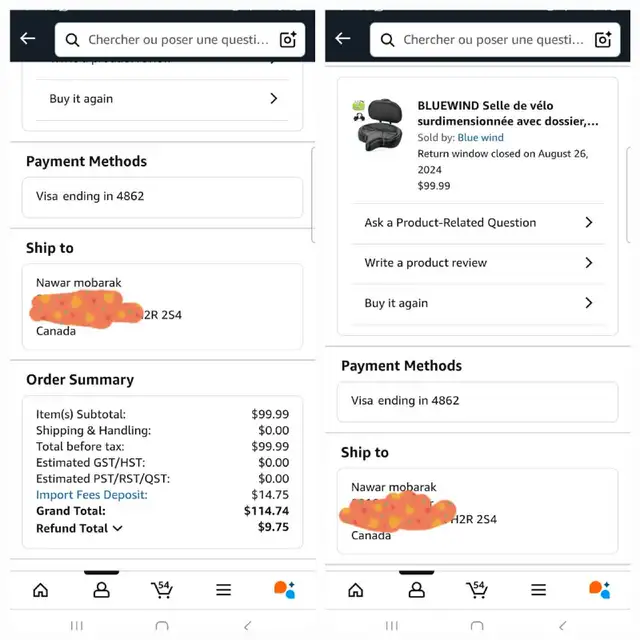Go to Home tab in left bottom bar
The width and height of the screenshot is (640, 640).
40,590
